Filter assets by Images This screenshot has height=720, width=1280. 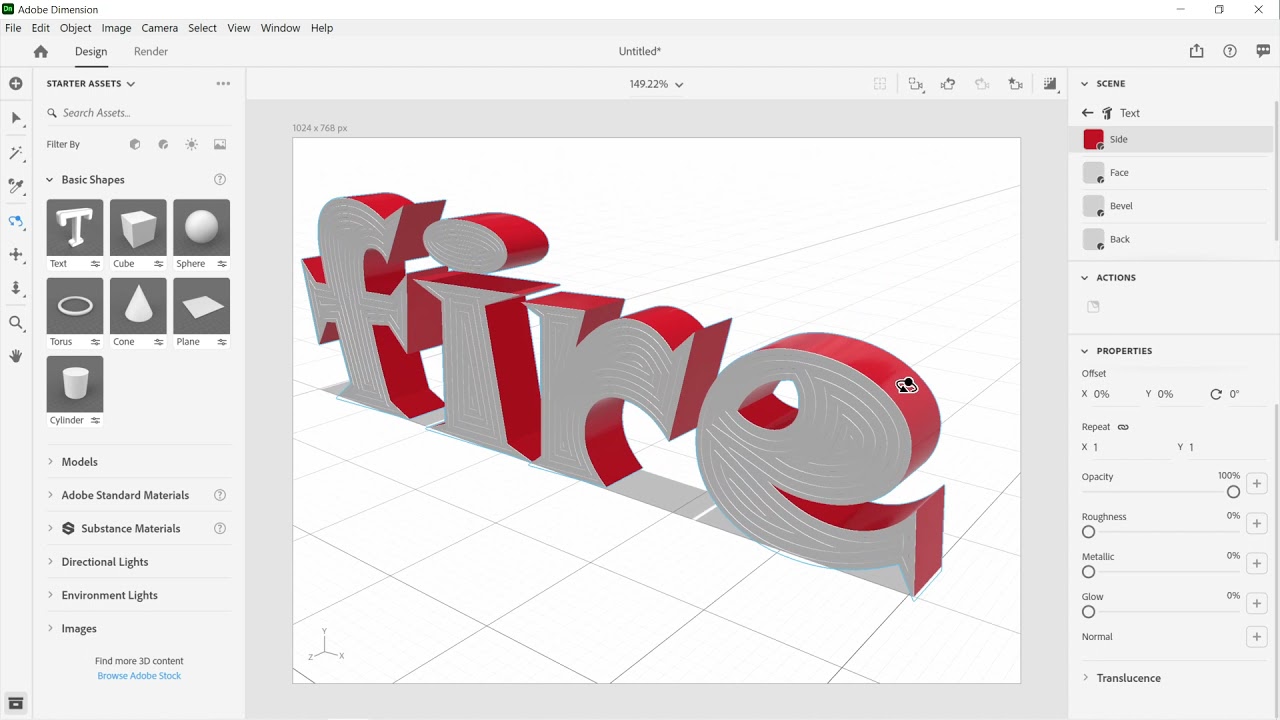(220, 144)
